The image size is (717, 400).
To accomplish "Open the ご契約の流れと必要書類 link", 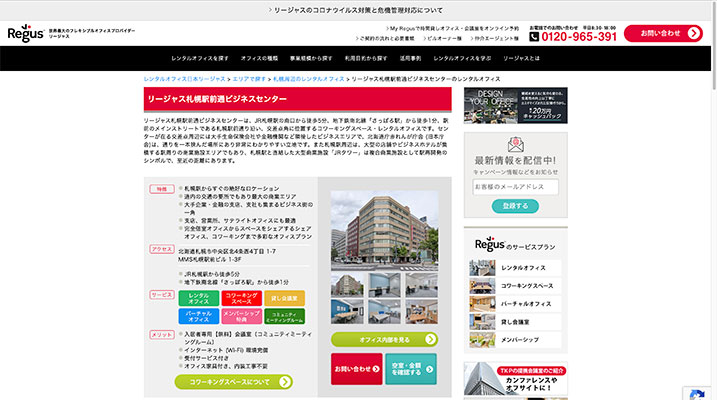I will coord(385,38).
